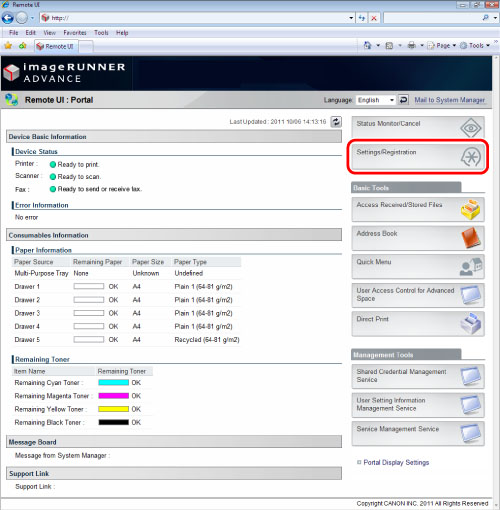Click the Remaining Cyan Toner level bar

113,383
